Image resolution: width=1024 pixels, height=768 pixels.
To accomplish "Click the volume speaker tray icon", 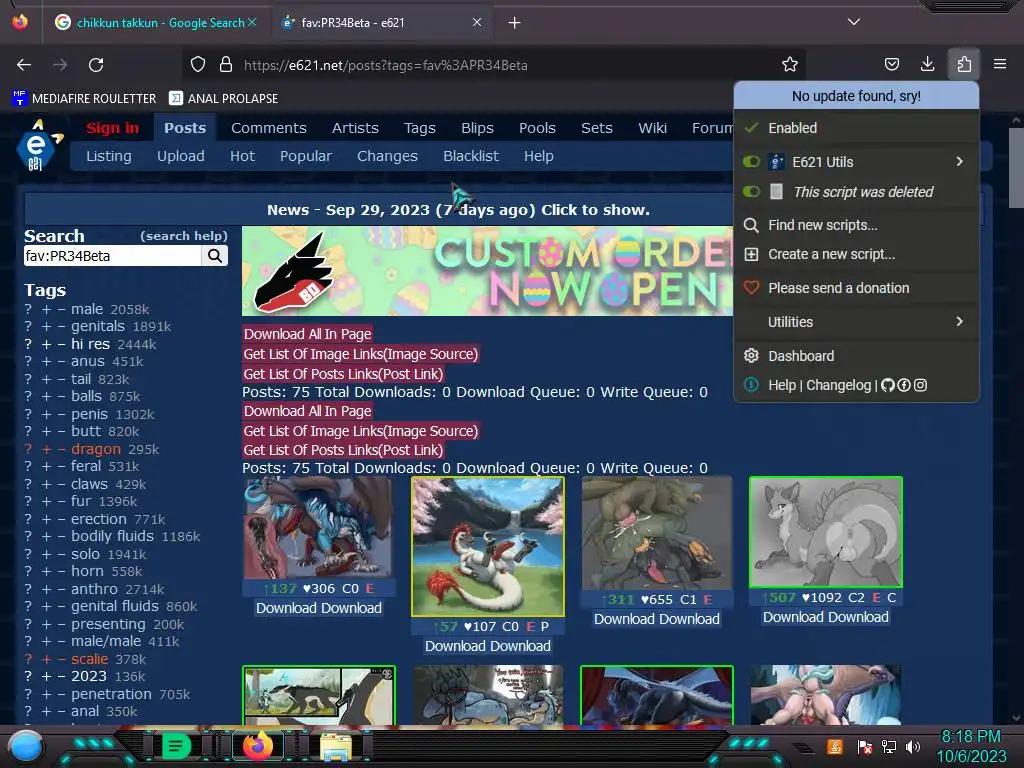I will point(913,747).
